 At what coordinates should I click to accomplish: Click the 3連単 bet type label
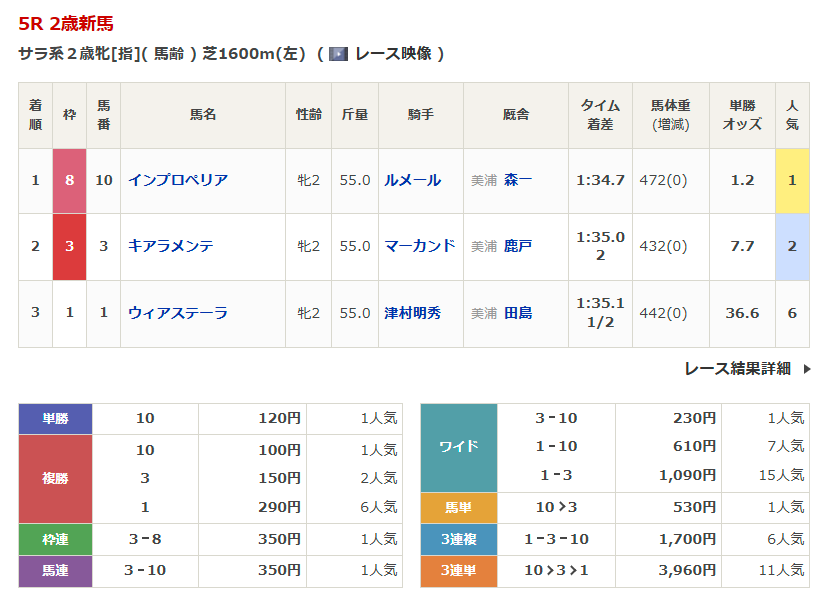458,571
